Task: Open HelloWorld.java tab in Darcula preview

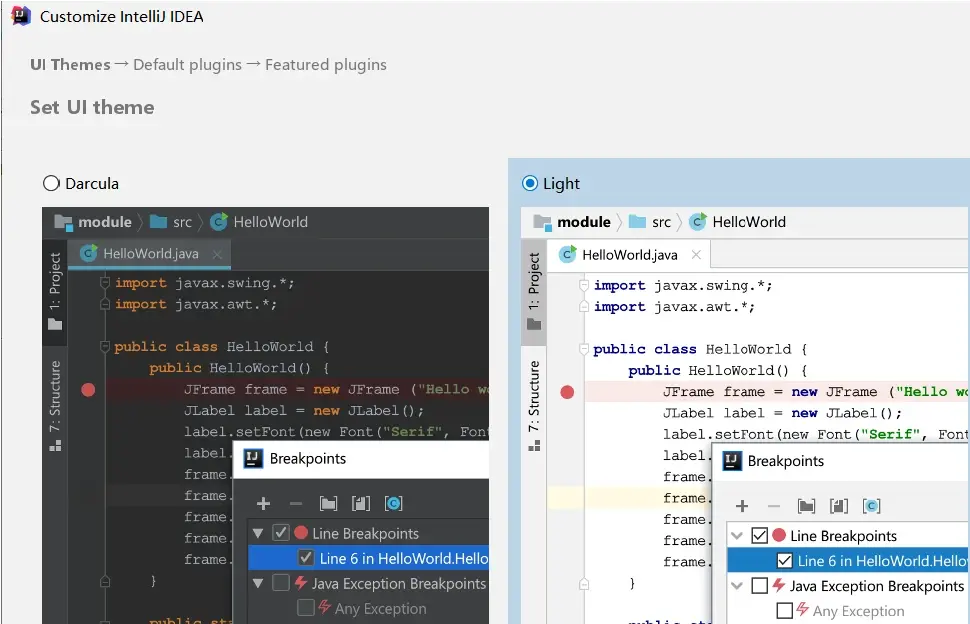Action: click(x=150, y=254)
